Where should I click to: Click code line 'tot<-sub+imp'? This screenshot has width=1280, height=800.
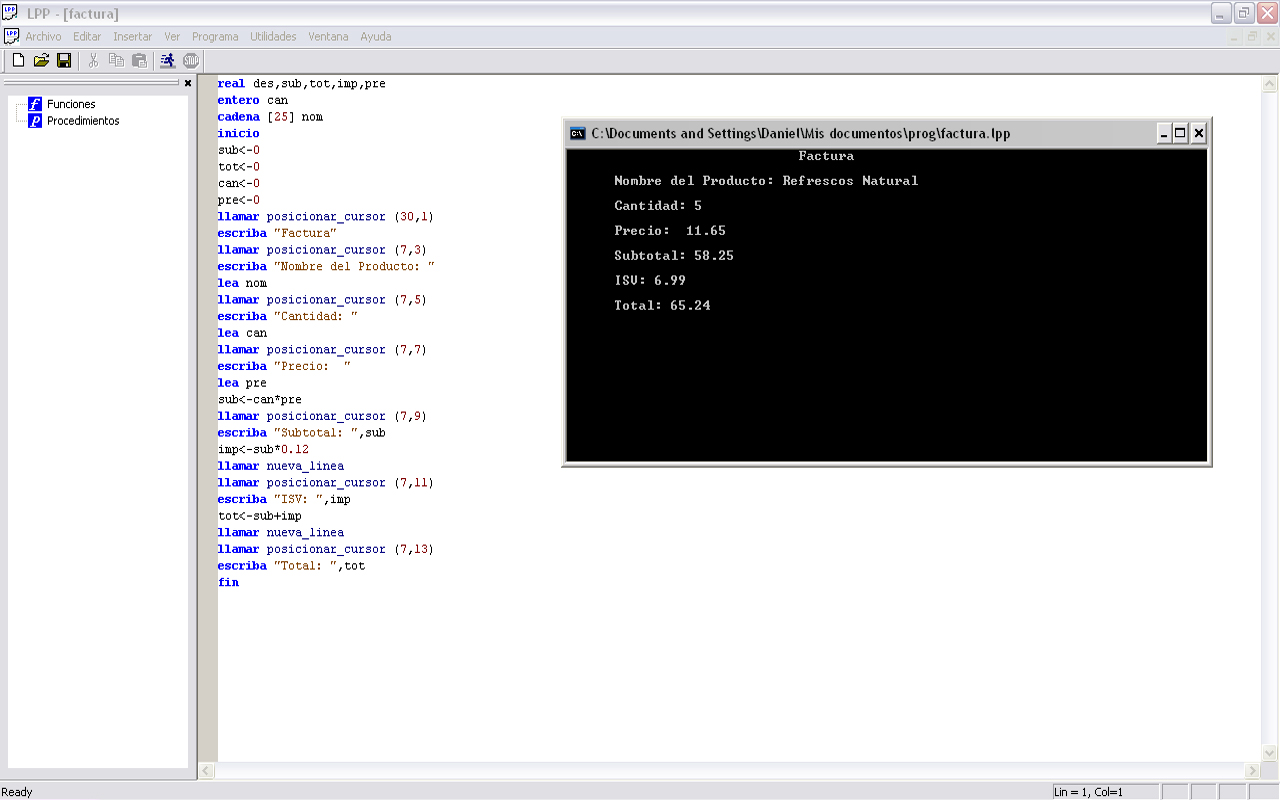coord(259,516)
